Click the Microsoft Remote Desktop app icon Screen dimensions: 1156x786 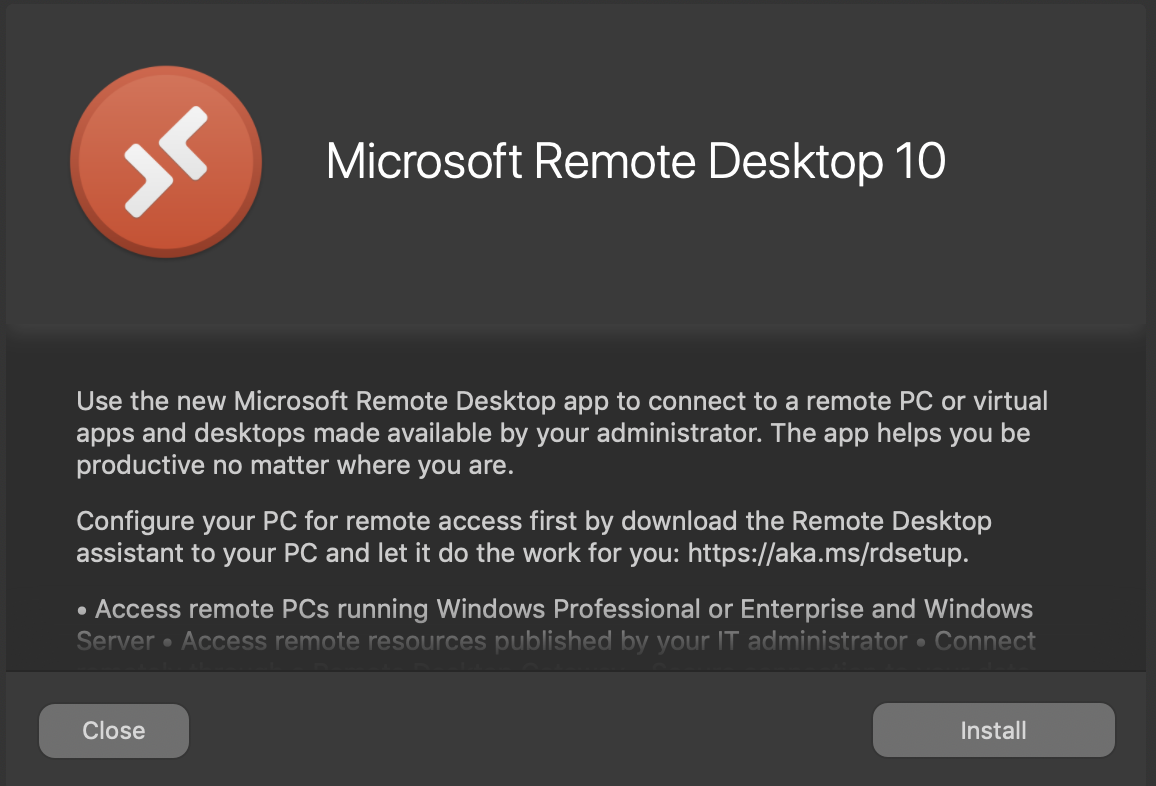click(166, 161)
